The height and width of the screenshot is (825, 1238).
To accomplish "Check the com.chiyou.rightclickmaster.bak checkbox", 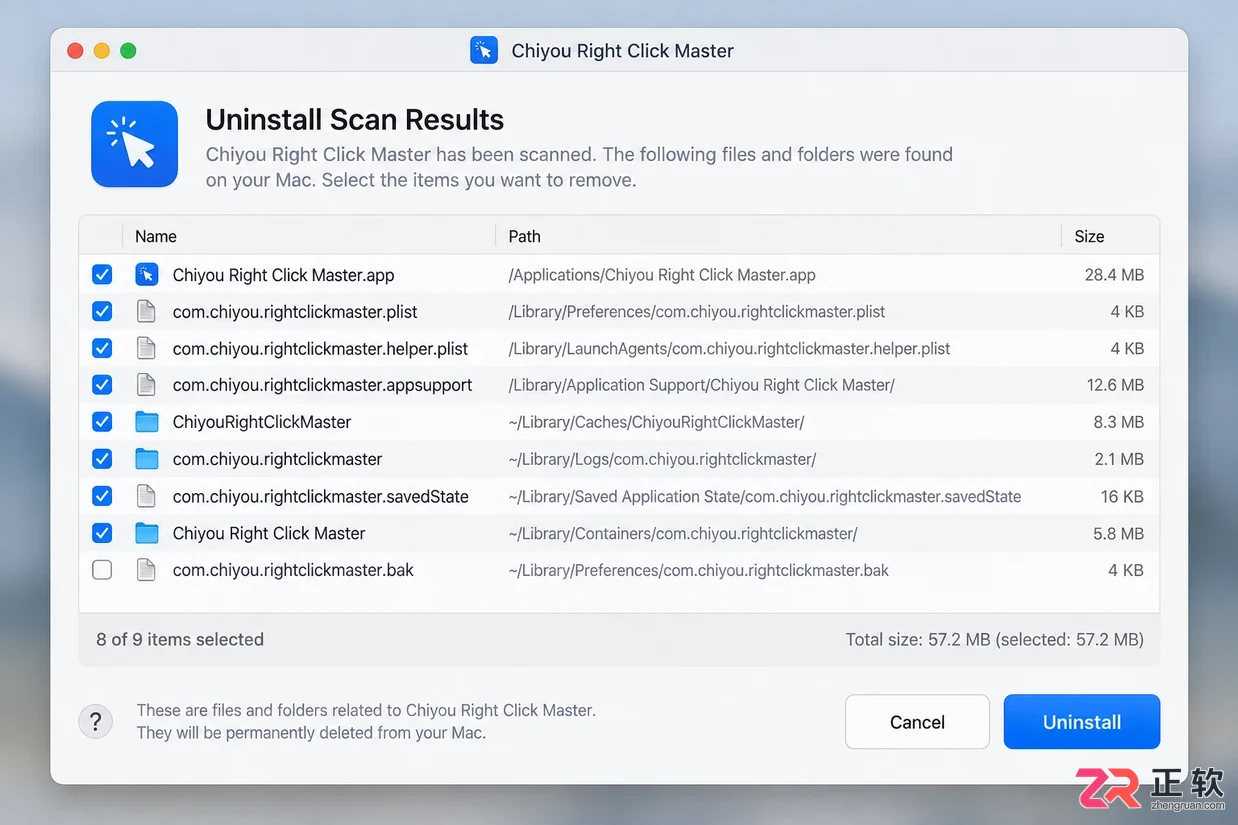I will pyautogui.click(x=102, y=570).
